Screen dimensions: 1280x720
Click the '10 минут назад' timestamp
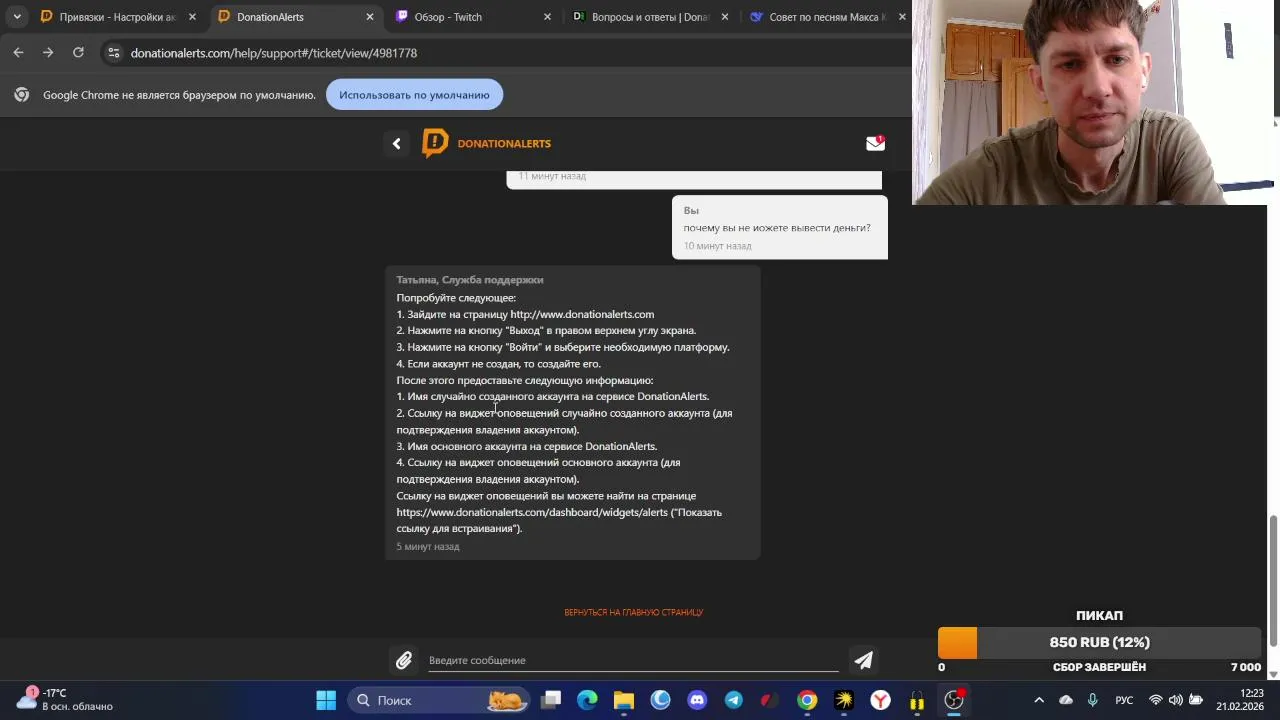point(717,246)
